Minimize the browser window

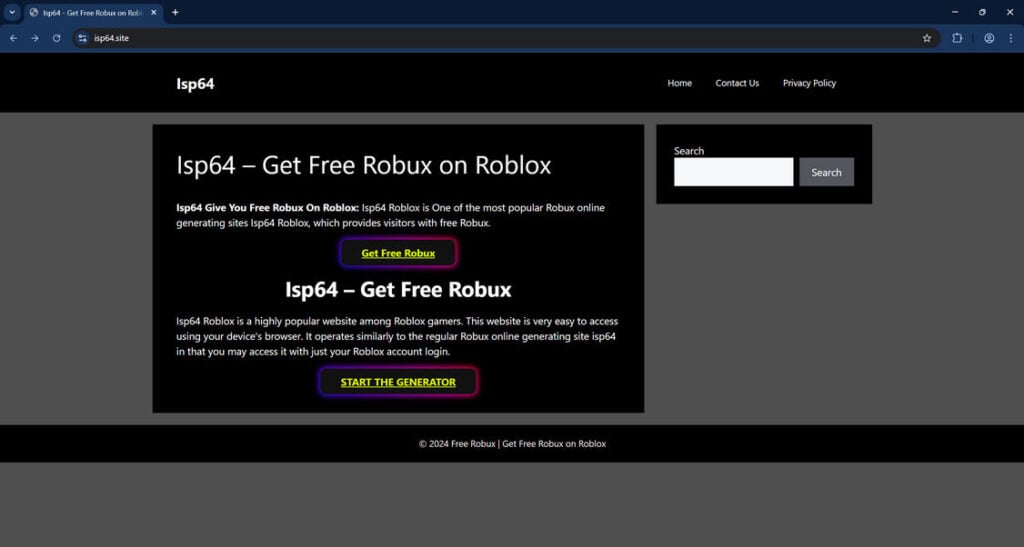point(955,12)
